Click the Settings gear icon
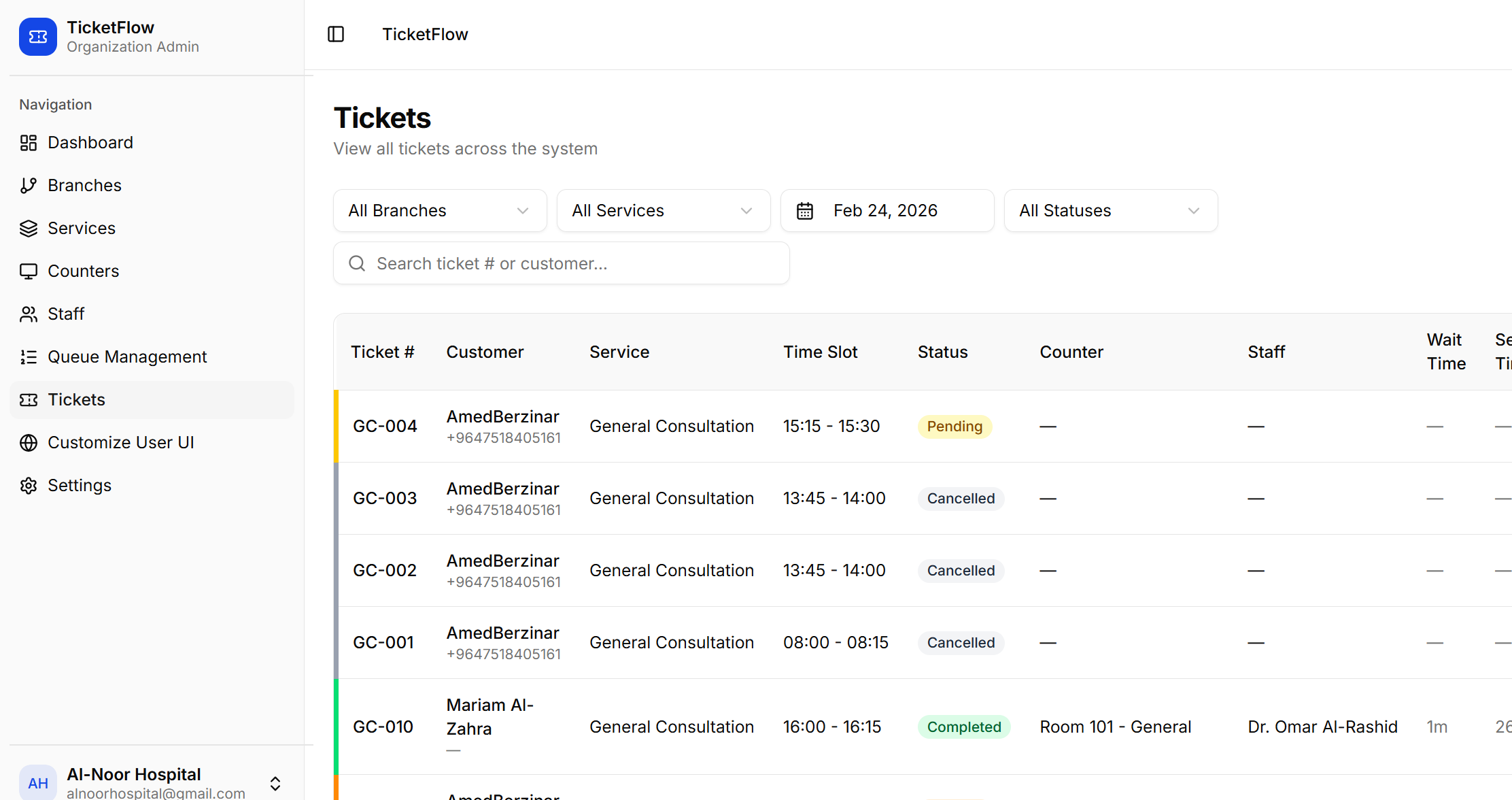Screen dimensions: 1512x800 (28, 485)
